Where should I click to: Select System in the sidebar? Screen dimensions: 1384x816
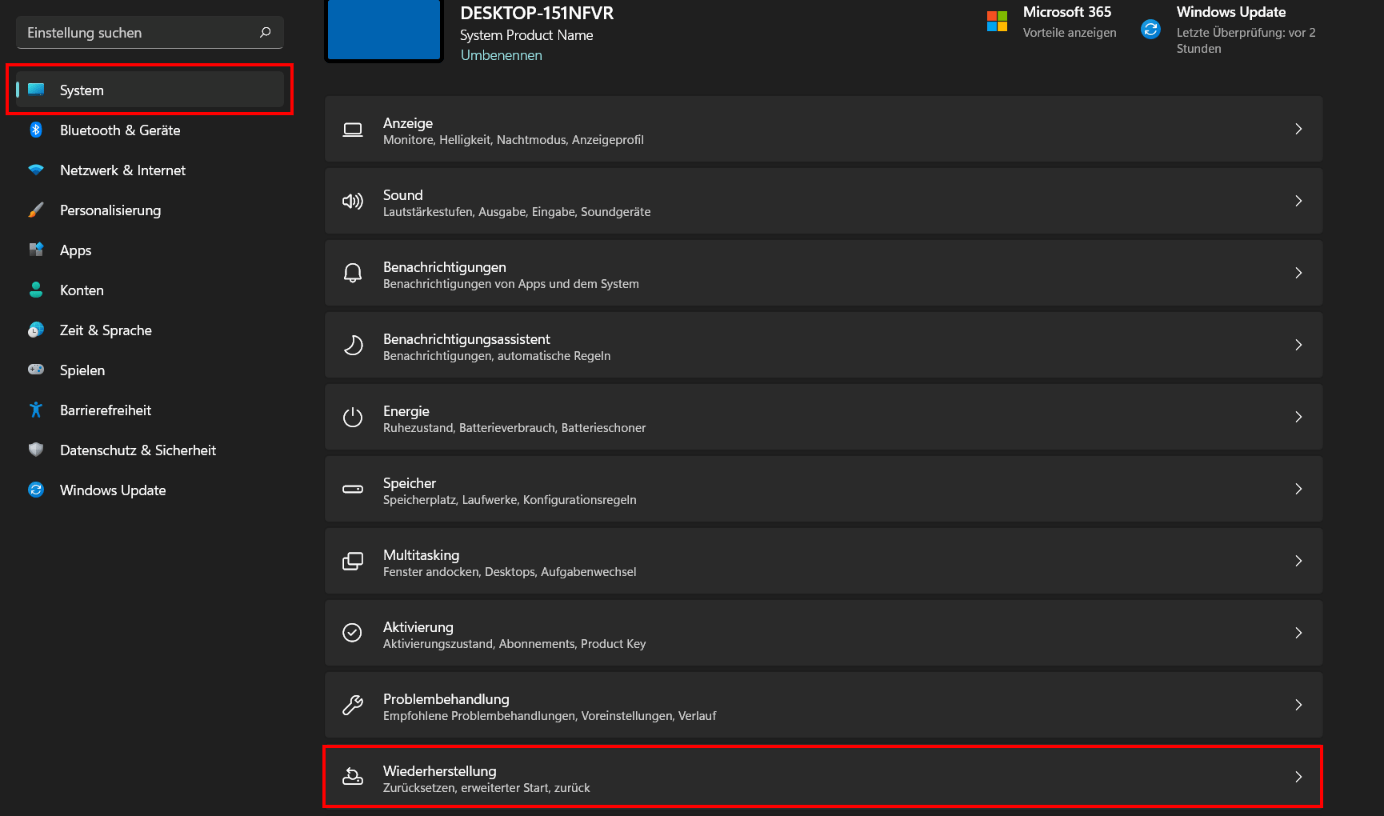(150, 90)
